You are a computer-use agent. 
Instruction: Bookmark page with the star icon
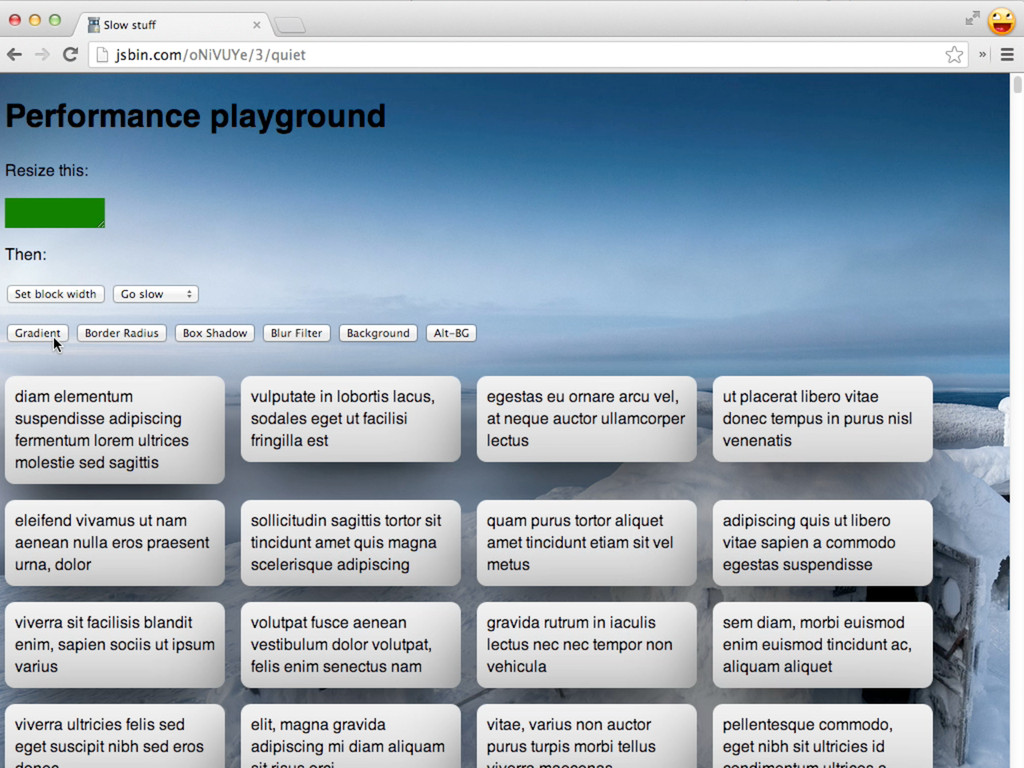(x=954, y=55)
